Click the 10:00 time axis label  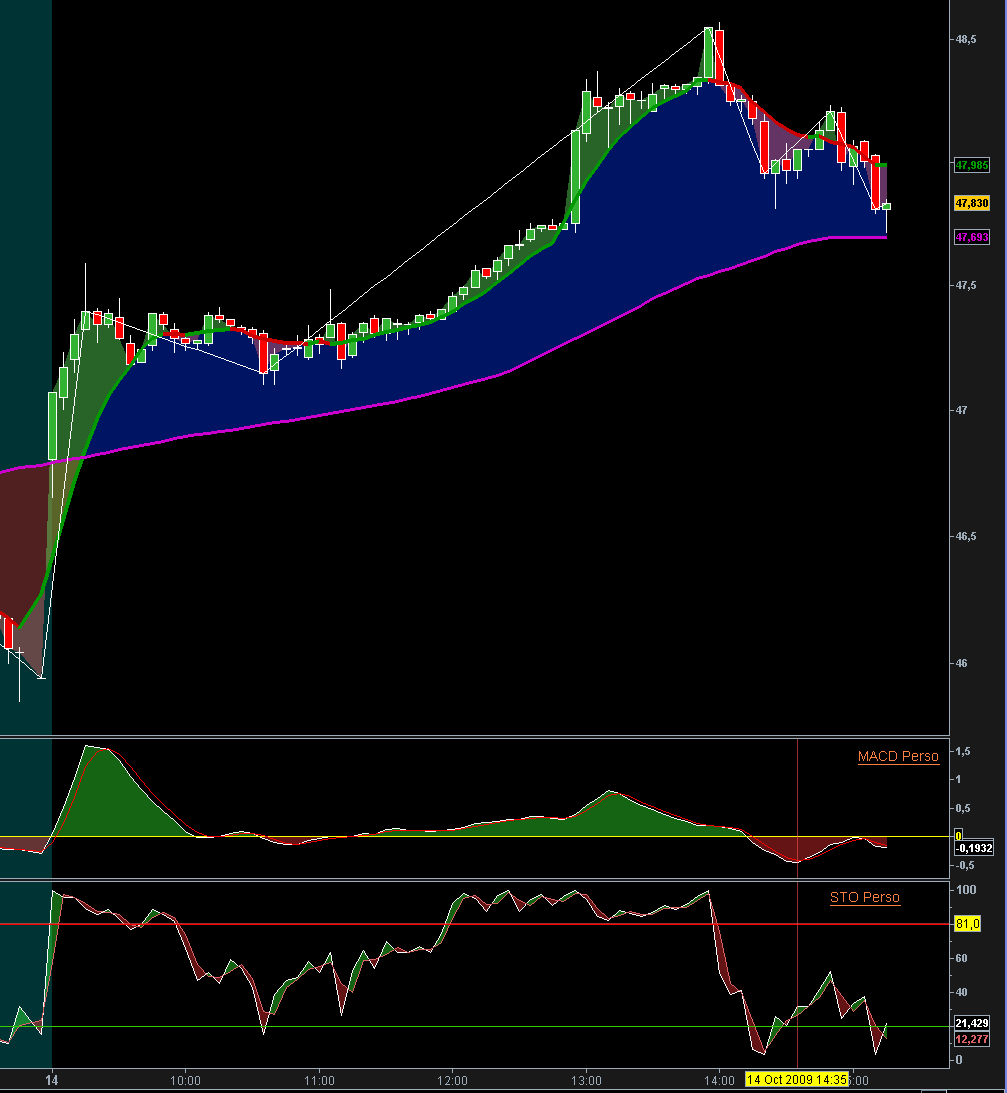coord(185,1080)
